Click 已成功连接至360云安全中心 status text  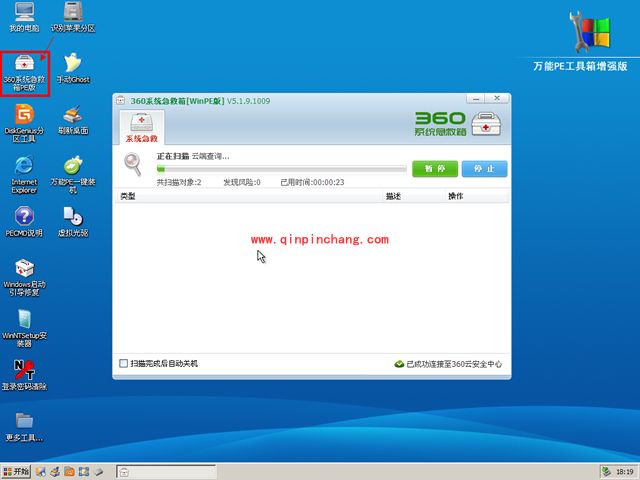[x=454, y=364]
